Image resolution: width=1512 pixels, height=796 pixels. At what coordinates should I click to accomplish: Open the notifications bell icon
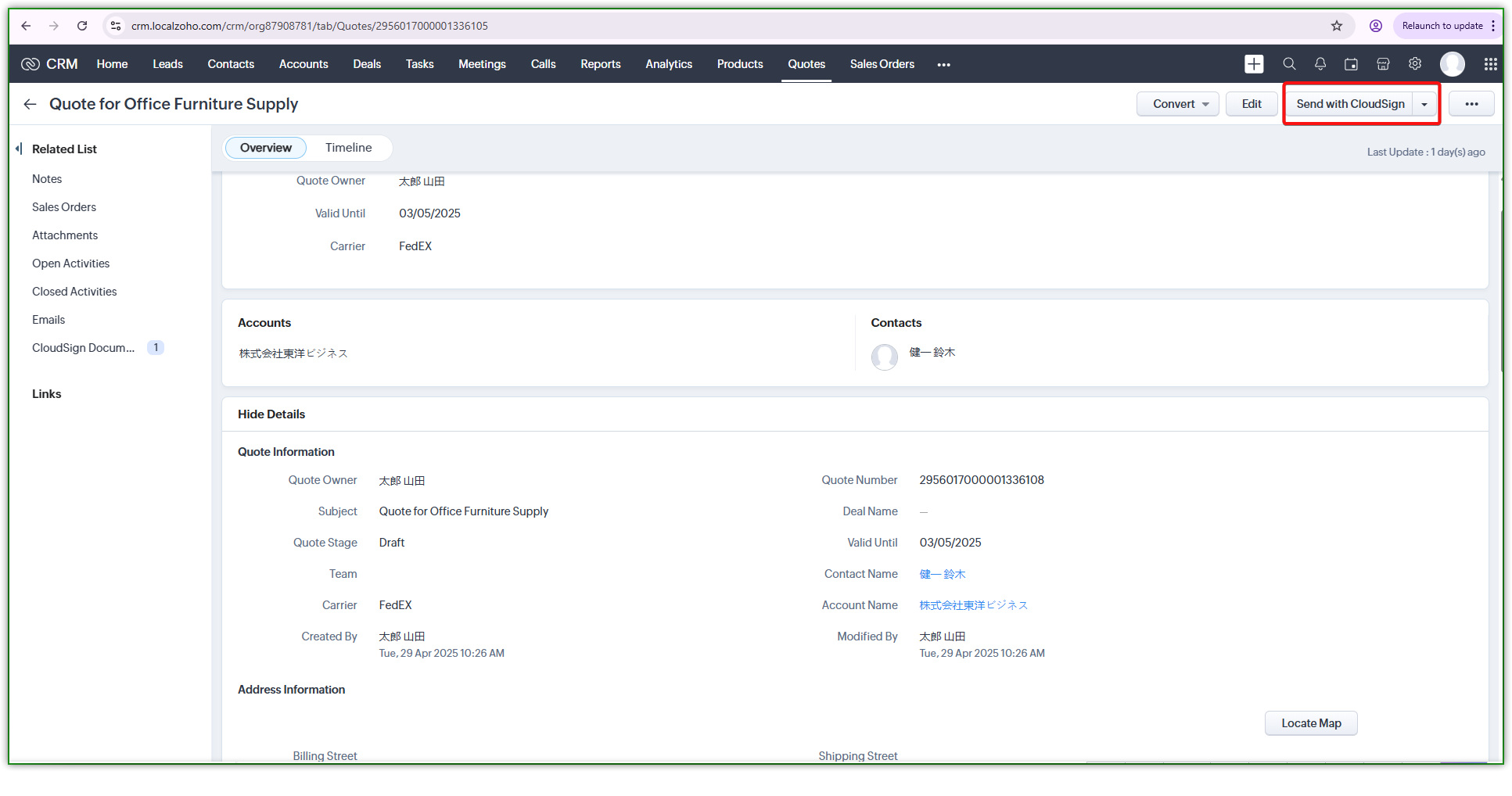tap(1320, 64)
